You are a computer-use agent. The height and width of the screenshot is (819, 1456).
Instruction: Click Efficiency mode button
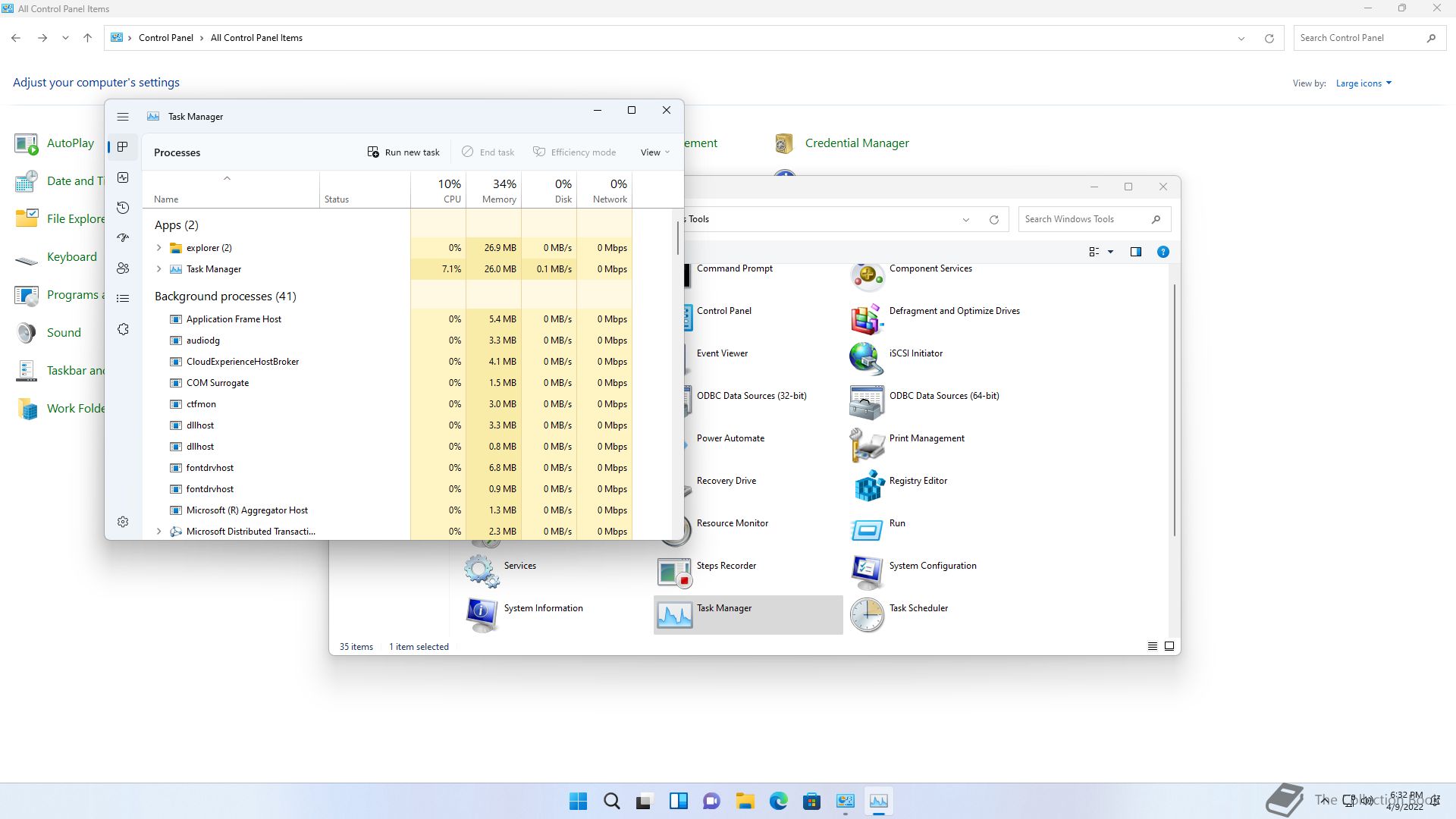coord(574,152)
